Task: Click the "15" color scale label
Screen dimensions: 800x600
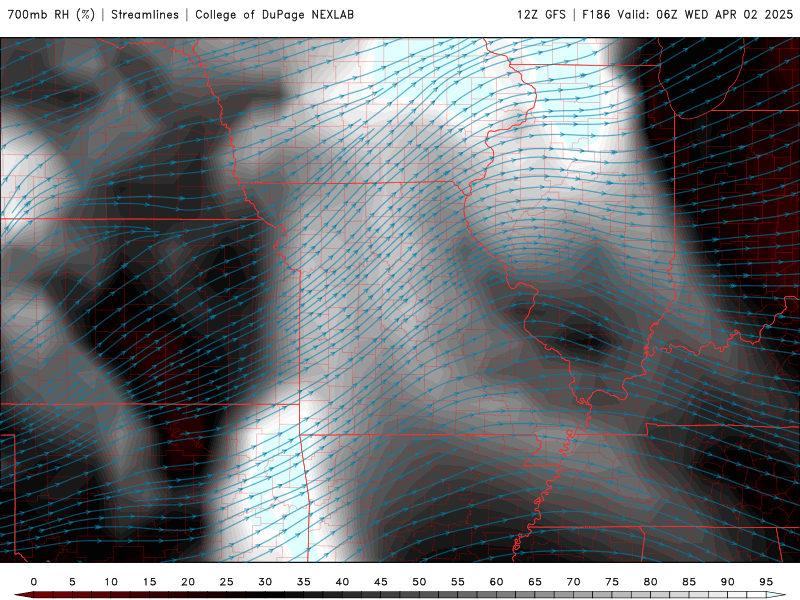Action: [149, 582]
